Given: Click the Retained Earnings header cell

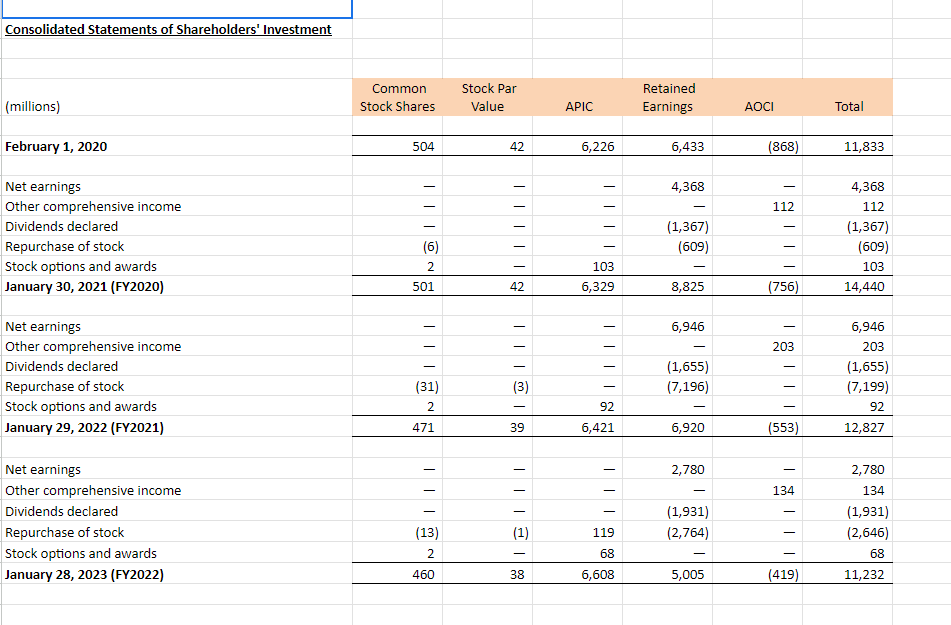Looking at the screenshot, I should point(667,97).
